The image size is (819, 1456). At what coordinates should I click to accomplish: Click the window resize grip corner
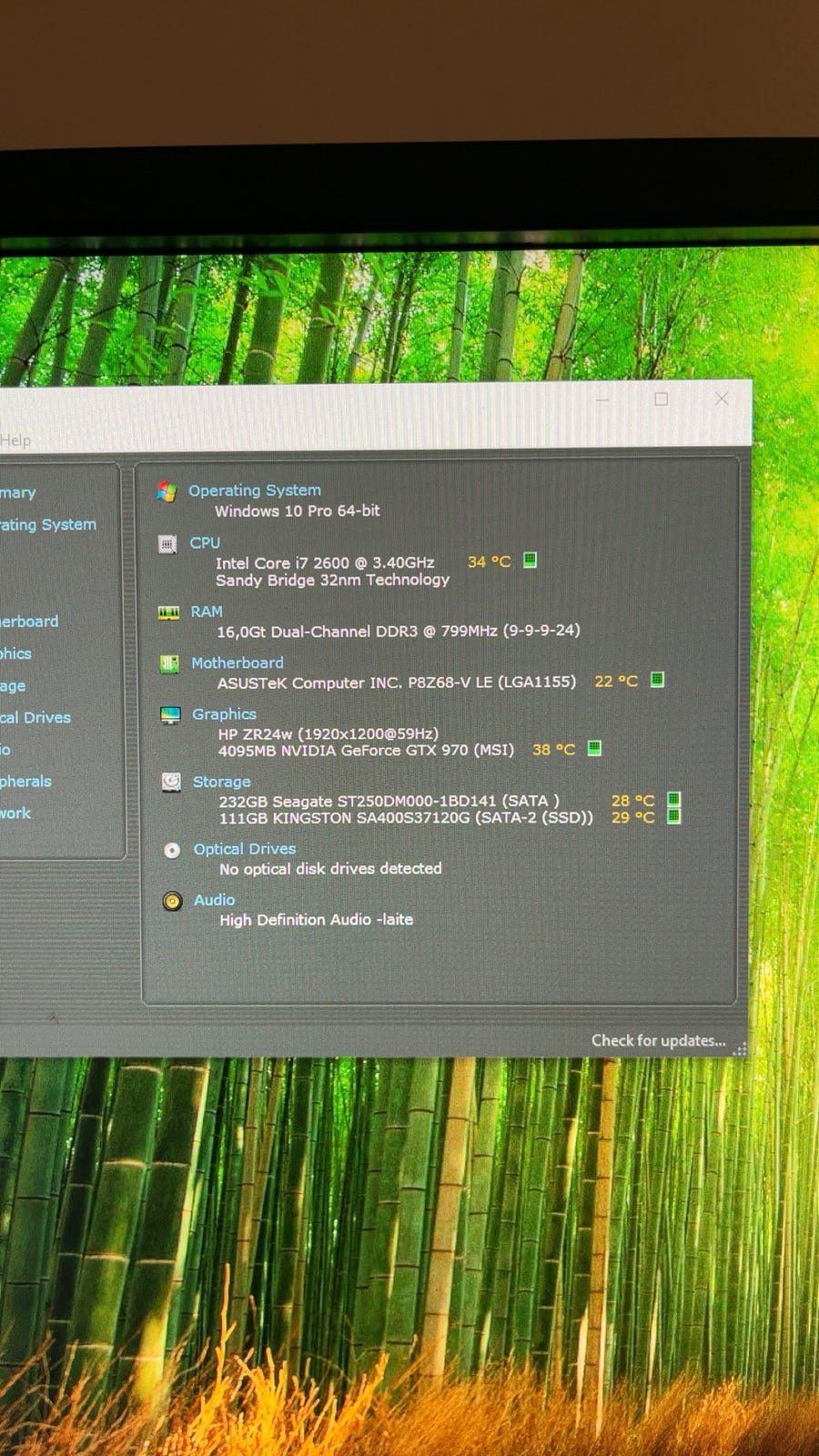(740, 1049)
